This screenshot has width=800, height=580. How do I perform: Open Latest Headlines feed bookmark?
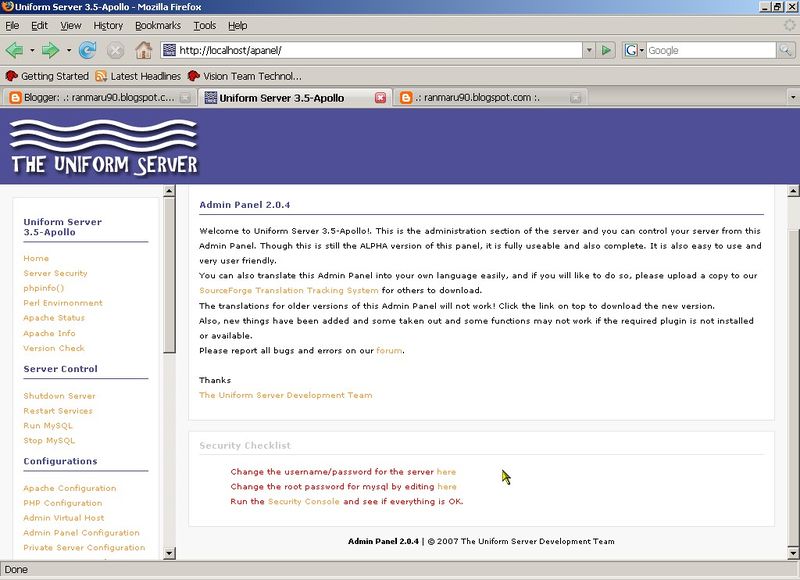(x=138, y=76)
